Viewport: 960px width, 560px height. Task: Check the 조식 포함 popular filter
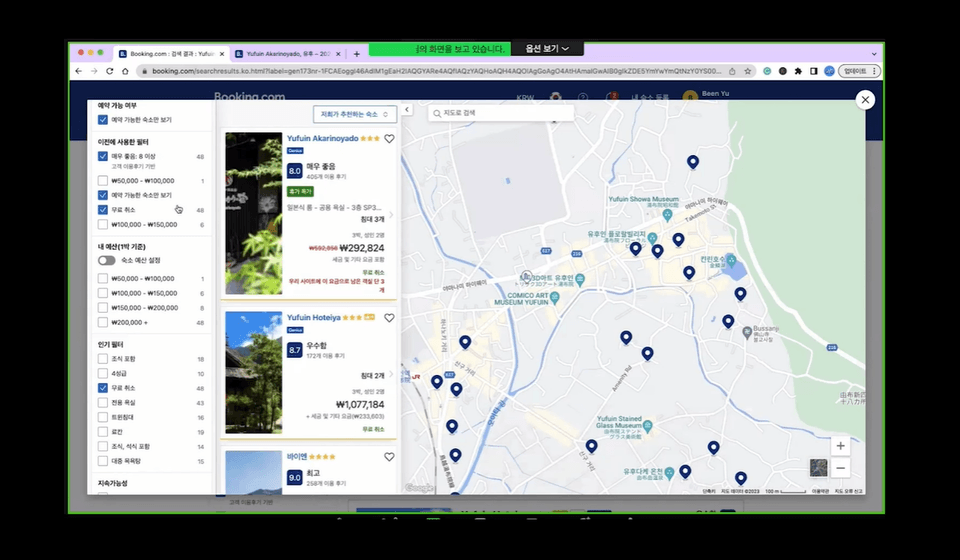103,359
